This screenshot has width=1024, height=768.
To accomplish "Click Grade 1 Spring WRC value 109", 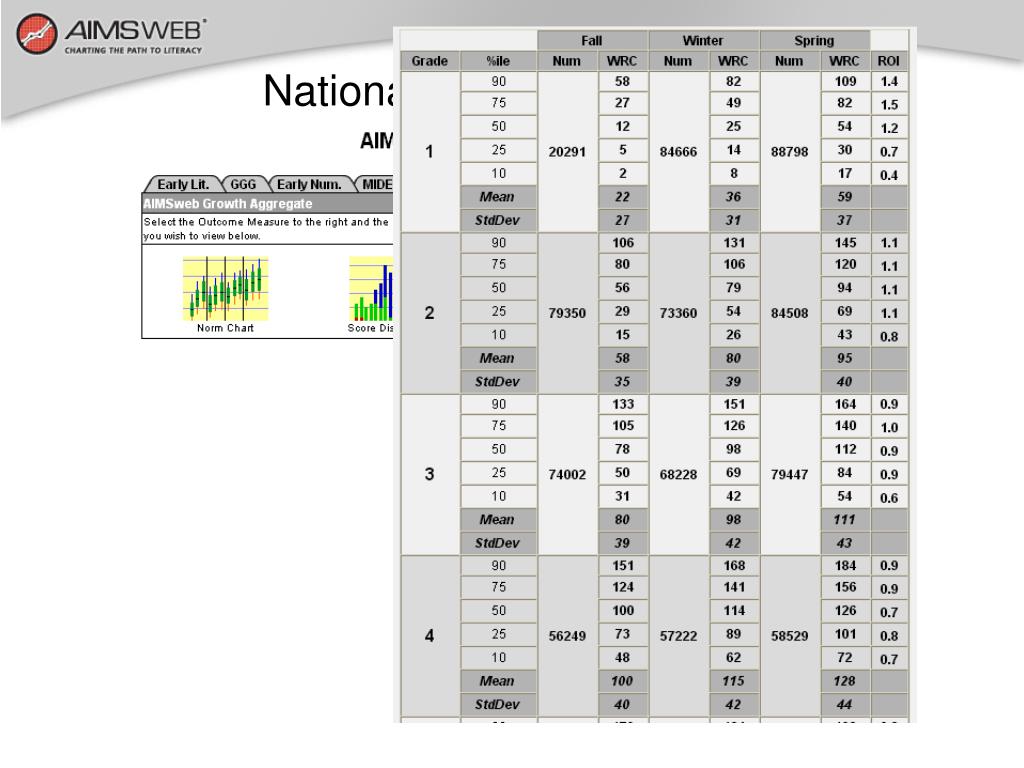I will [845, 82].
